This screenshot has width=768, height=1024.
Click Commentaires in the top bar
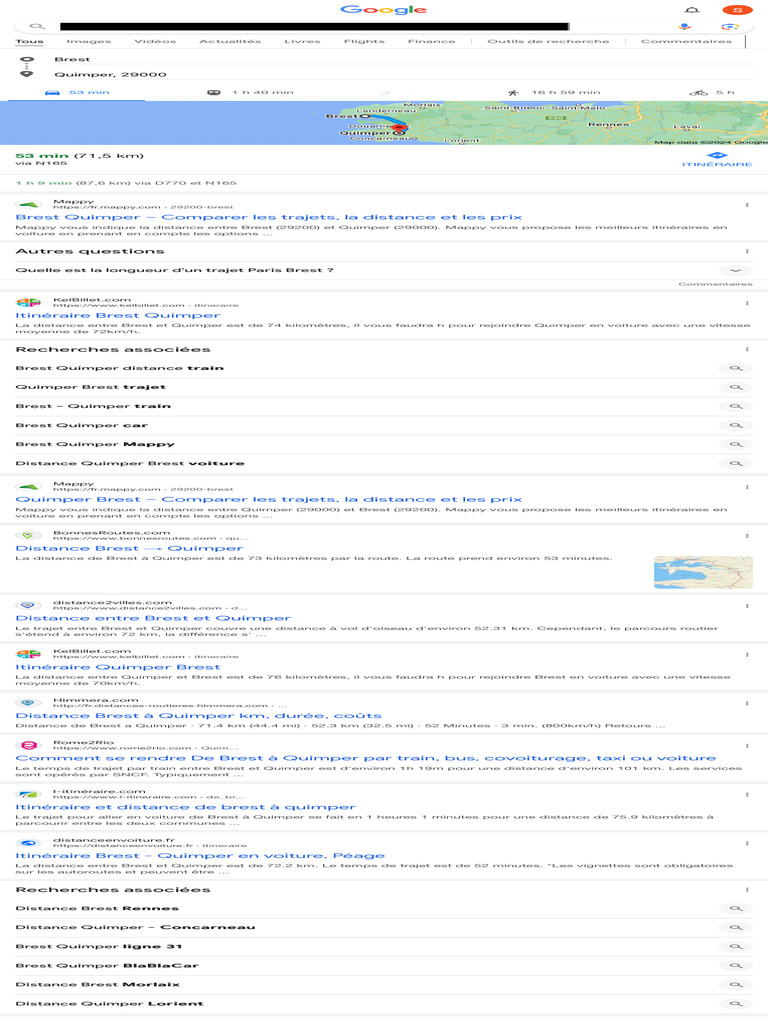686,41
